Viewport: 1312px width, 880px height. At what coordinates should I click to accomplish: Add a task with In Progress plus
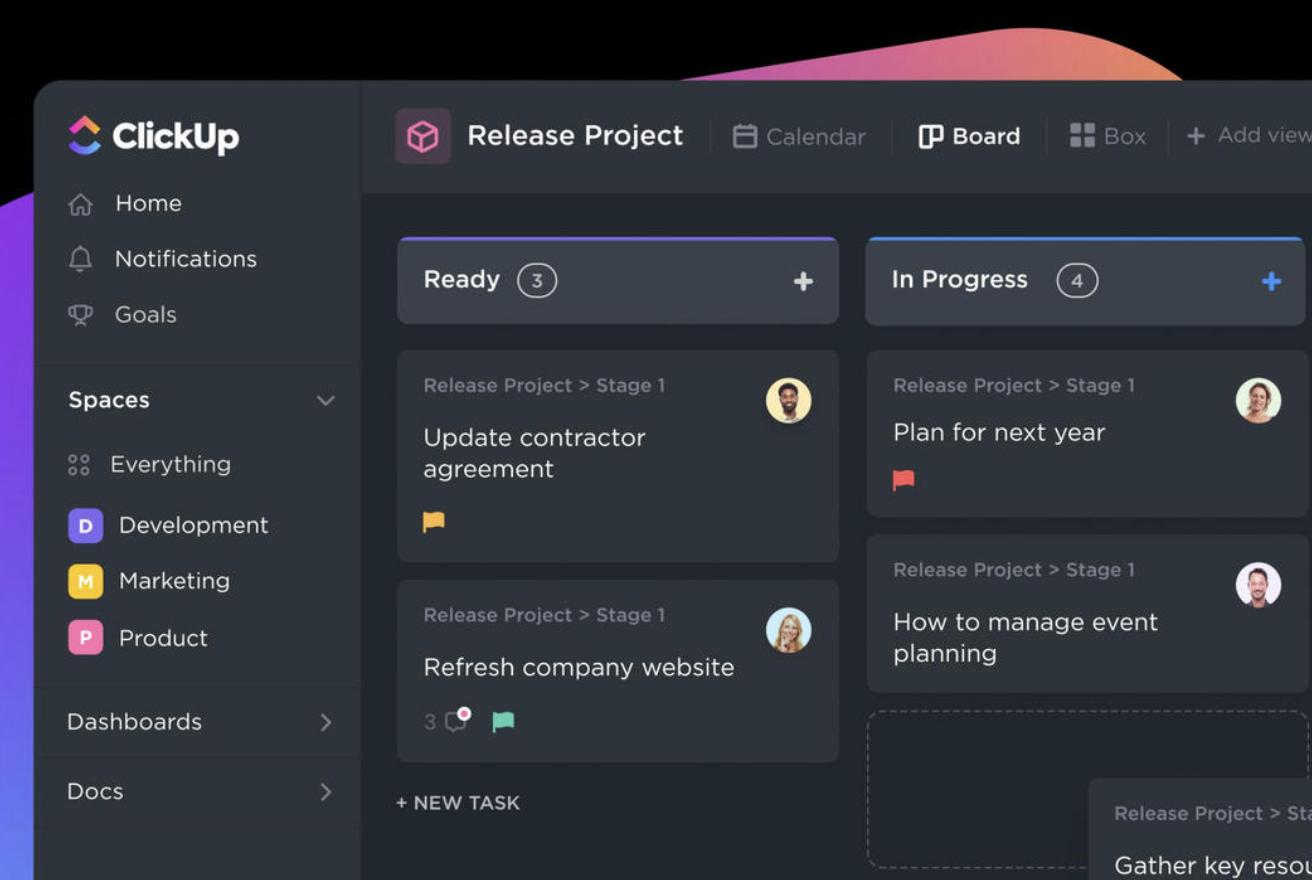[x=1271, y=282]
